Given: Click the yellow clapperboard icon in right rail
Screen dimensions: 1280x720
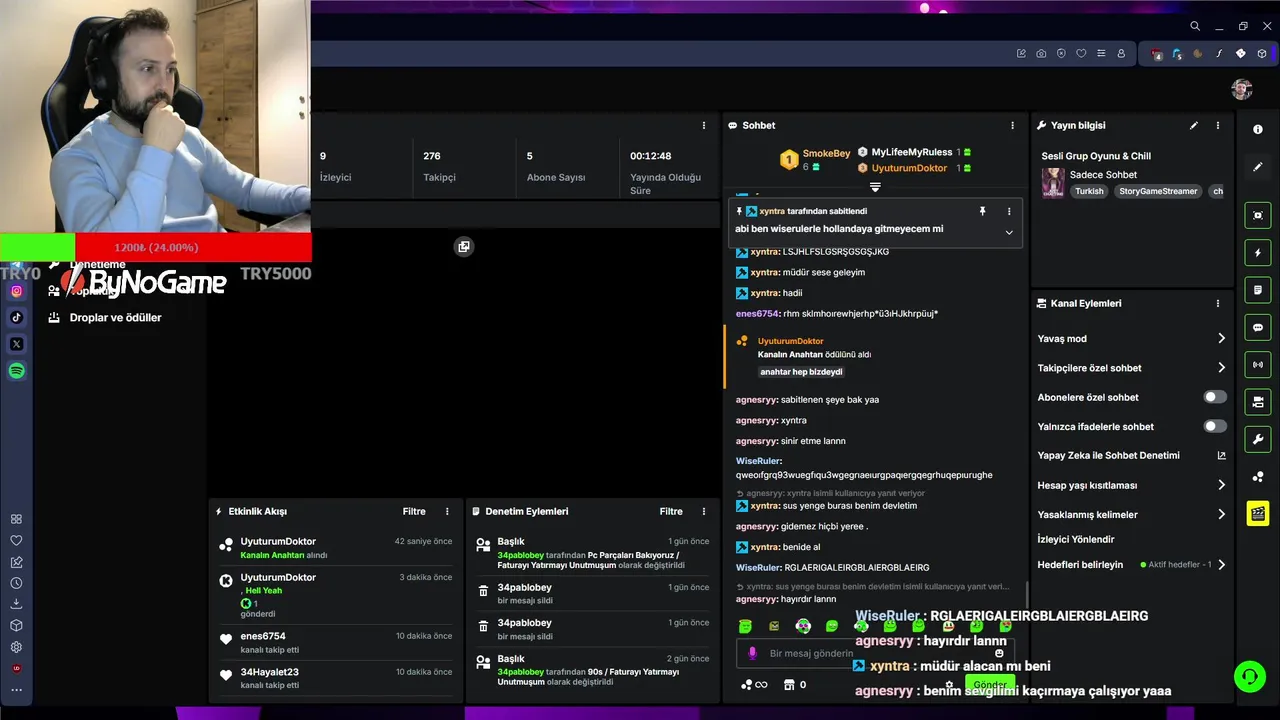Looking at the screenshot, I should pos(1258,514).
